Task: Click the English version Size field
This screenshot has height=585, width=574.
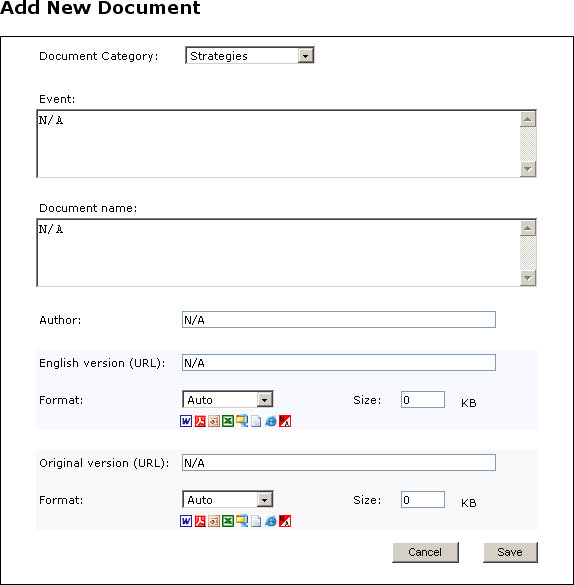Action: [423, 400]
